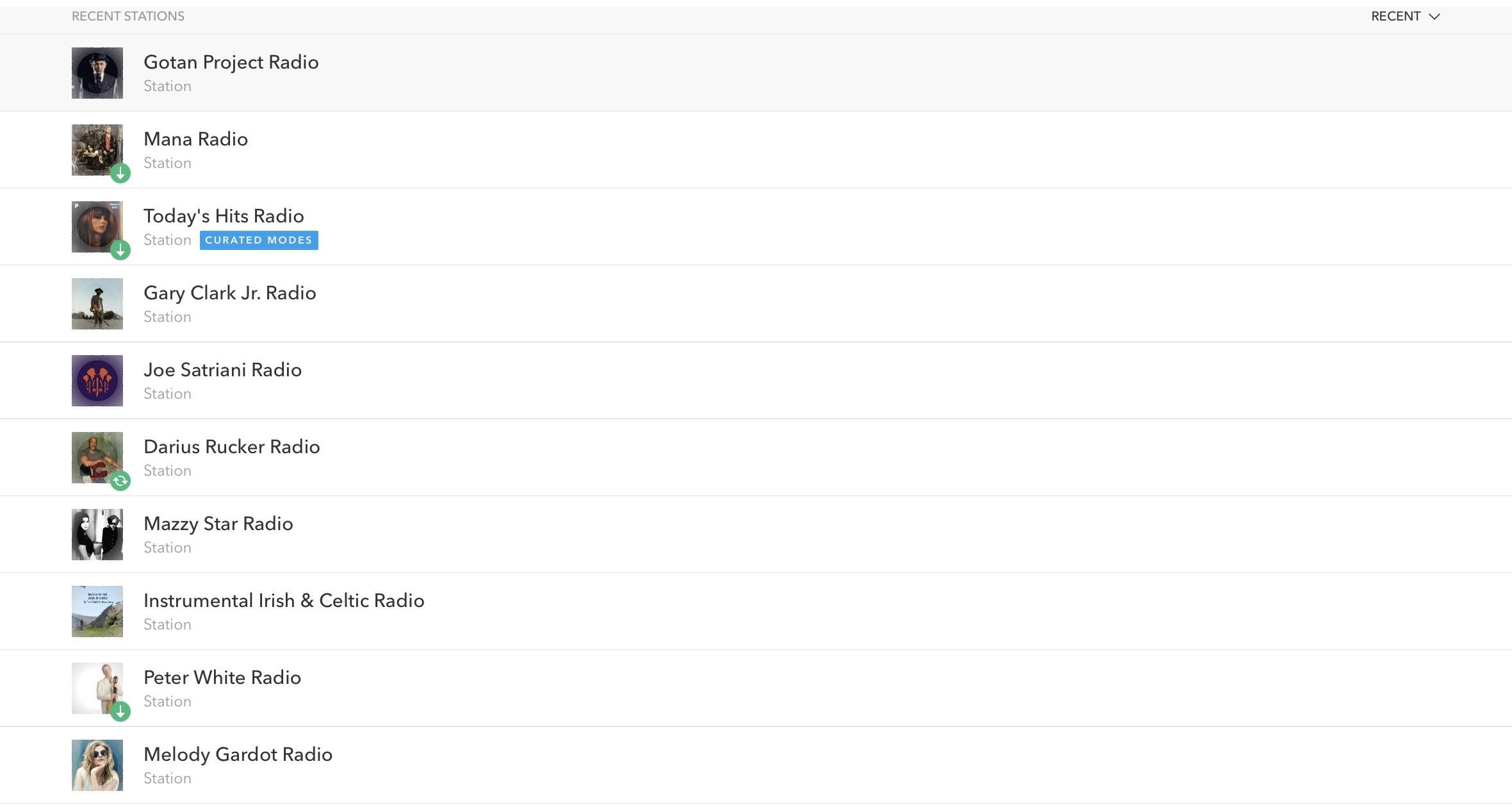Click download badge on Today's Hits Radio
The image size is (1512, 807).
point(120,250)
